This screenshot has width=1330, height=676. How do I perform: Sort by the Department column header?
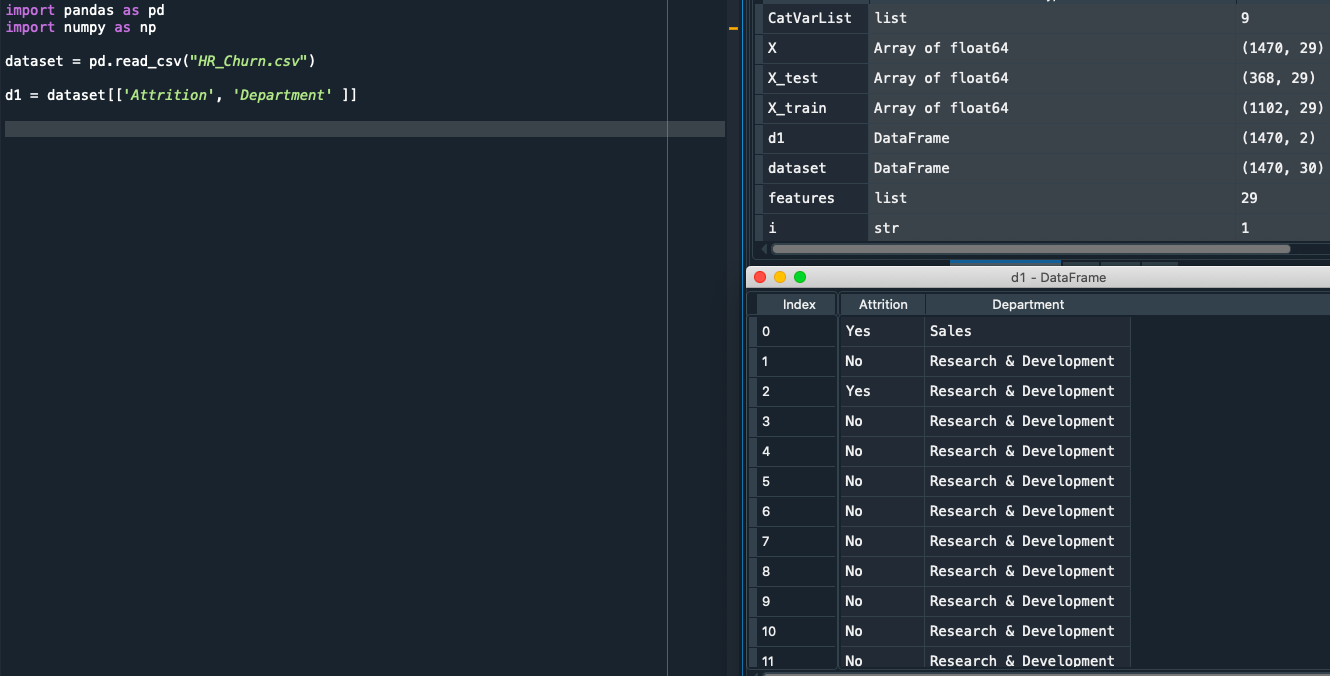[x=1028, y=304]
